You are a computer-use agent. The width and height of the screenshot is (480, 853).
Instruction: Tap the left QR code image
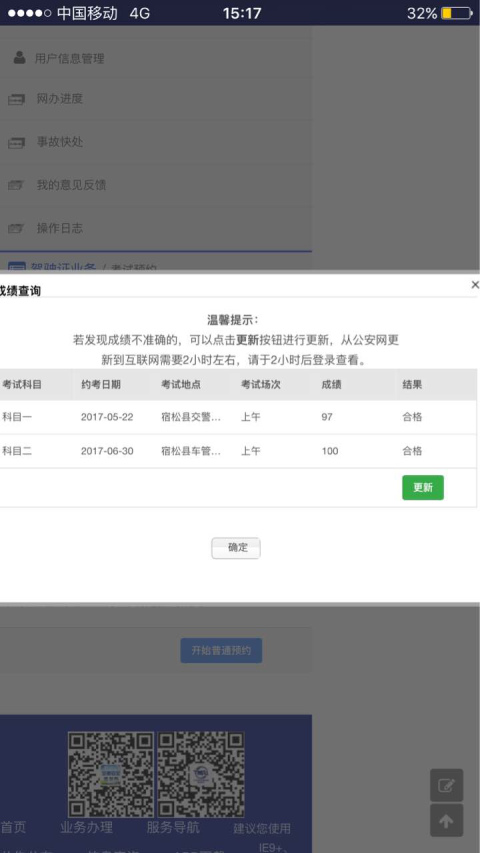click(111, 775)
